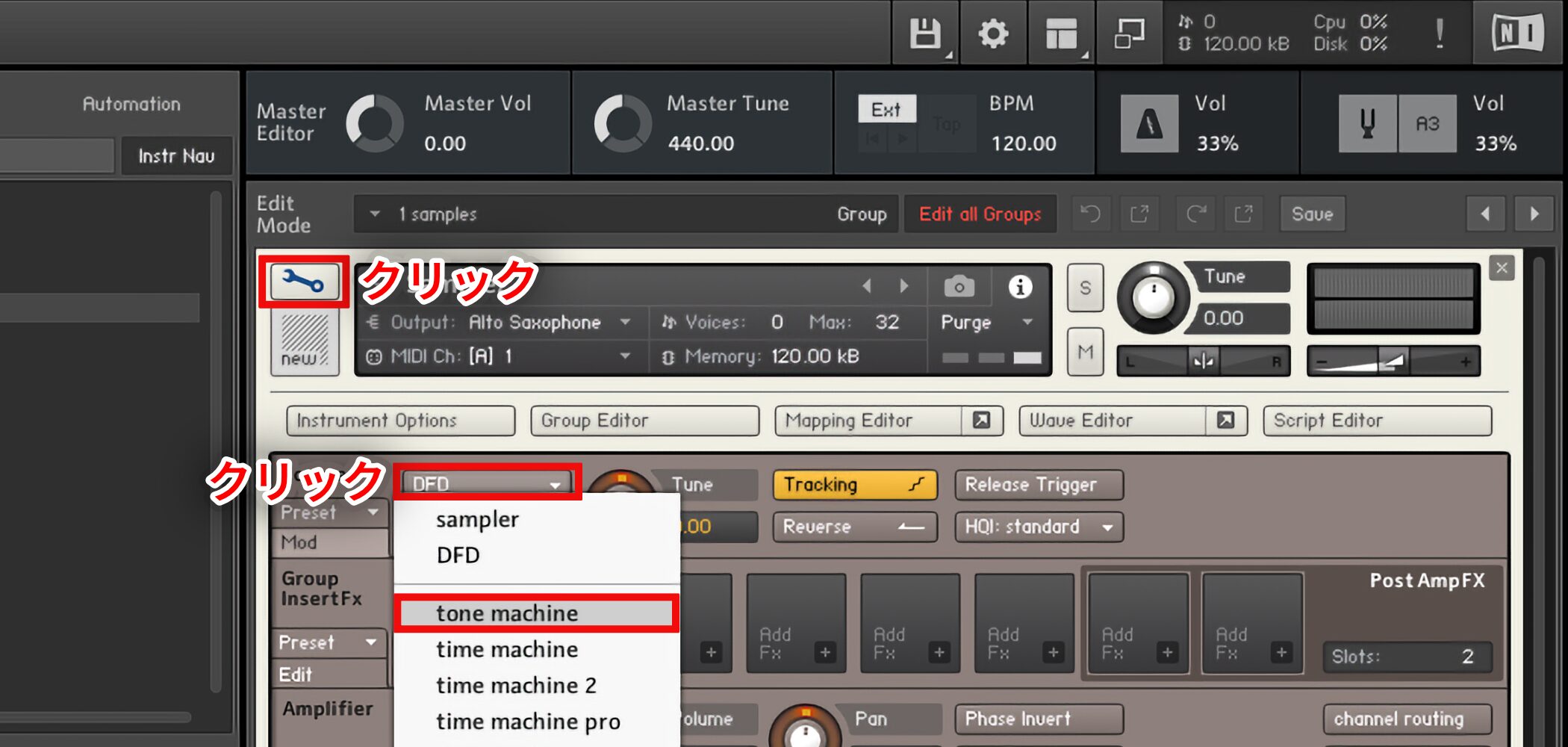Open the Purge dropdown menu
This screenshot has height=747, width=1568.
click(x=988, y=323)
